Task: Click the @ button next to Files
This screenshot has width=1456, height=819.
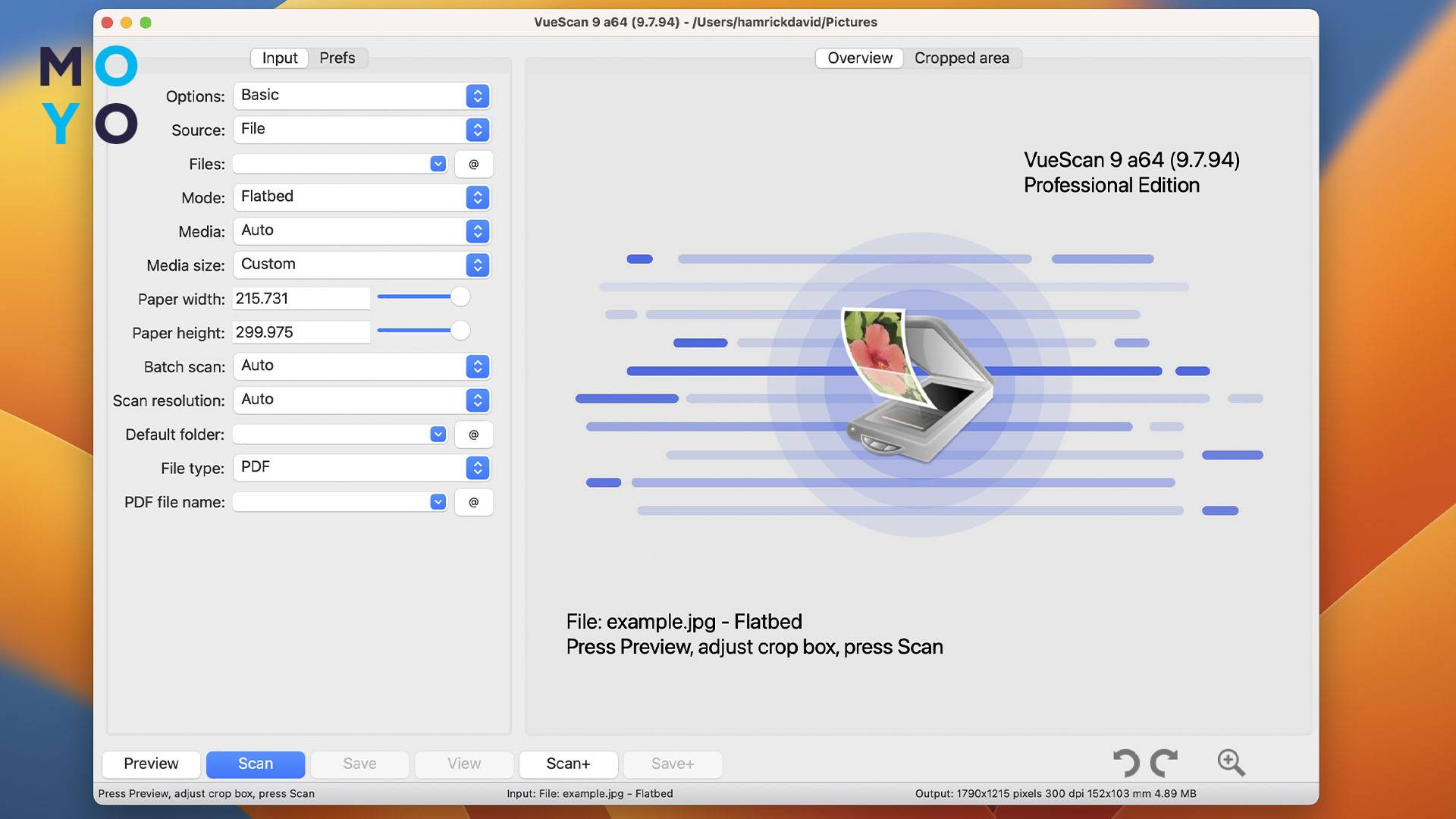Action: coord(474,165)
